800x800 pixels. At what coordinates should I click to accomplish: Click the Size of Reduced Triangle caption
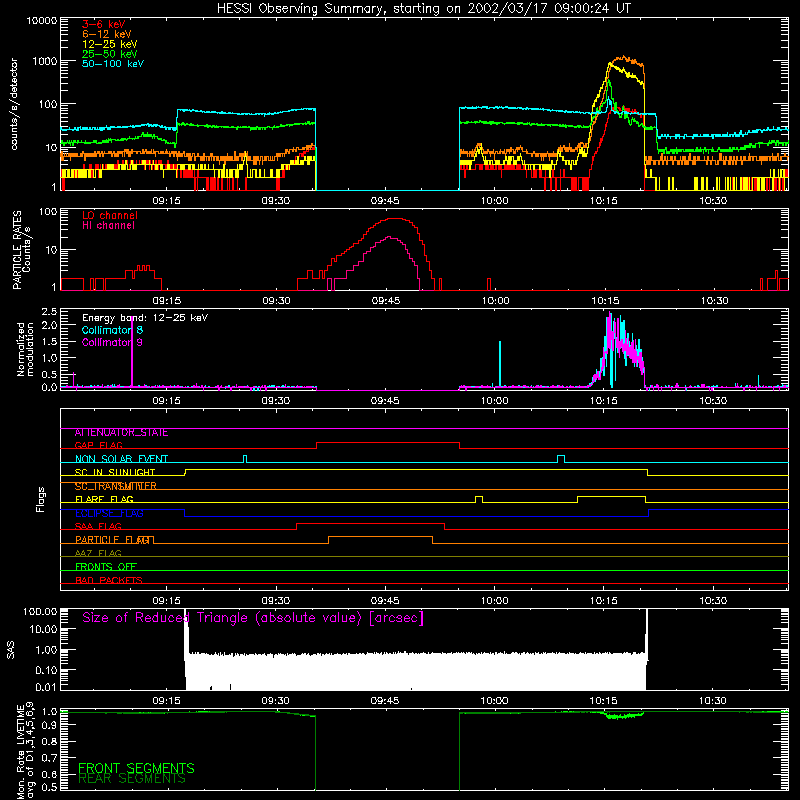pyautogui.click(x=253, y=618)
